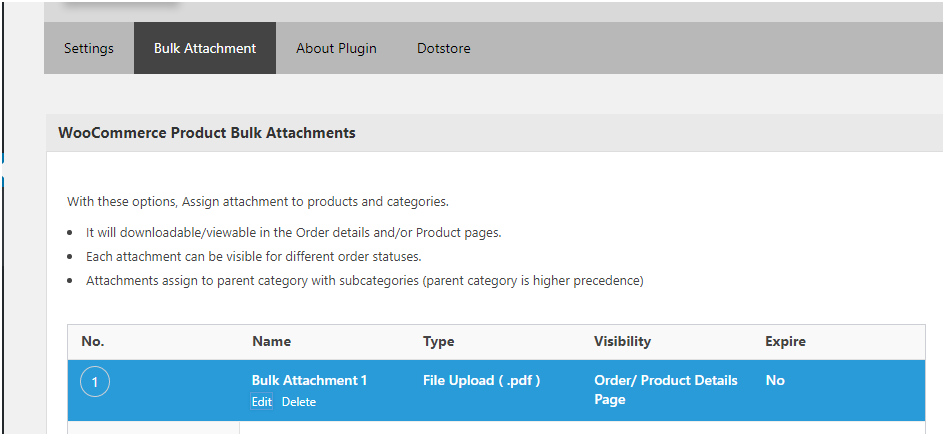Switch to the About Plugin tab
The width and height of the screenshot is (945, 436).
tap(336, 48)
